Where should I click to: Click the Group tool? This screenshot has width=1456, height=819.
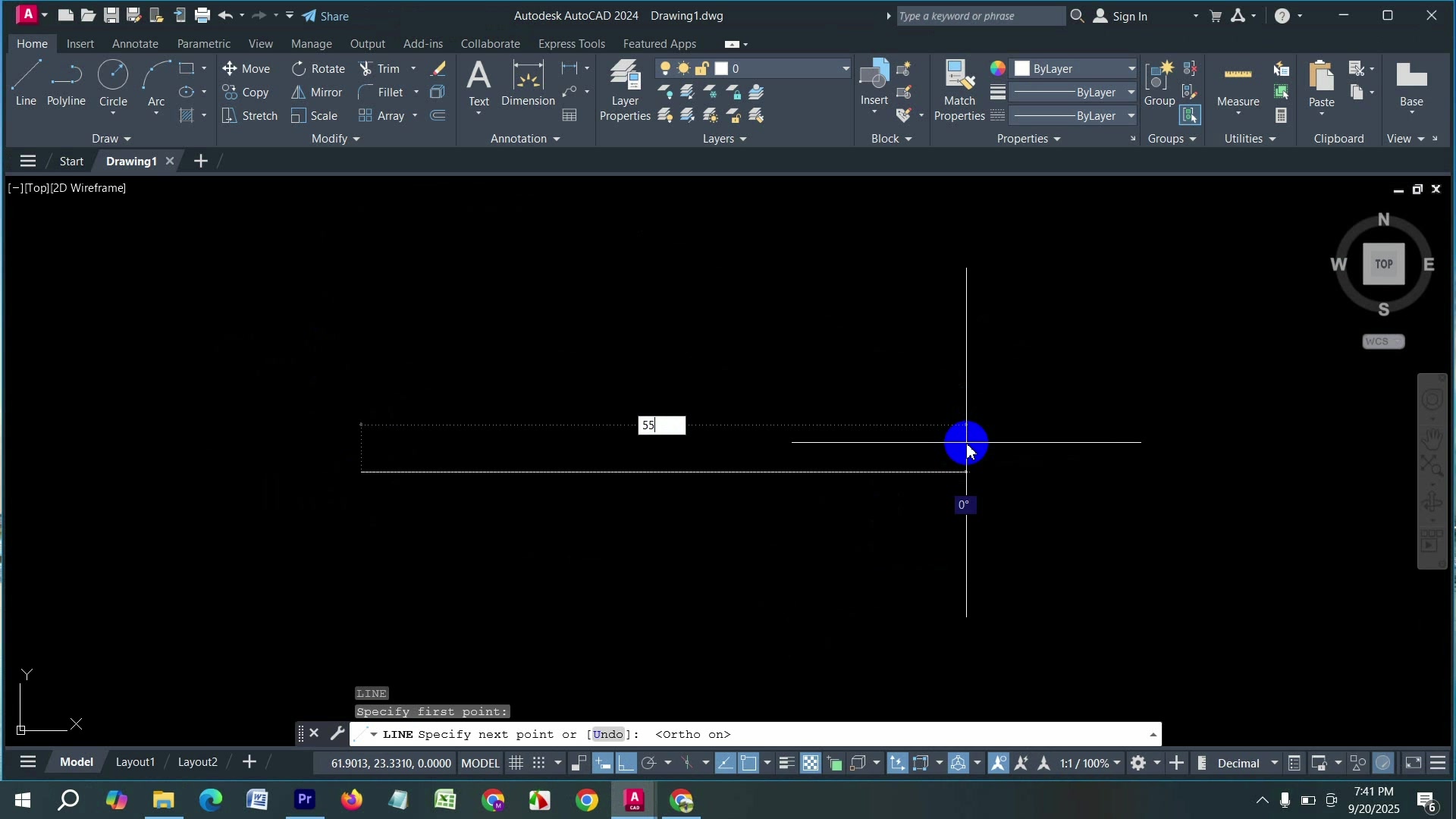pos(1159,83)
